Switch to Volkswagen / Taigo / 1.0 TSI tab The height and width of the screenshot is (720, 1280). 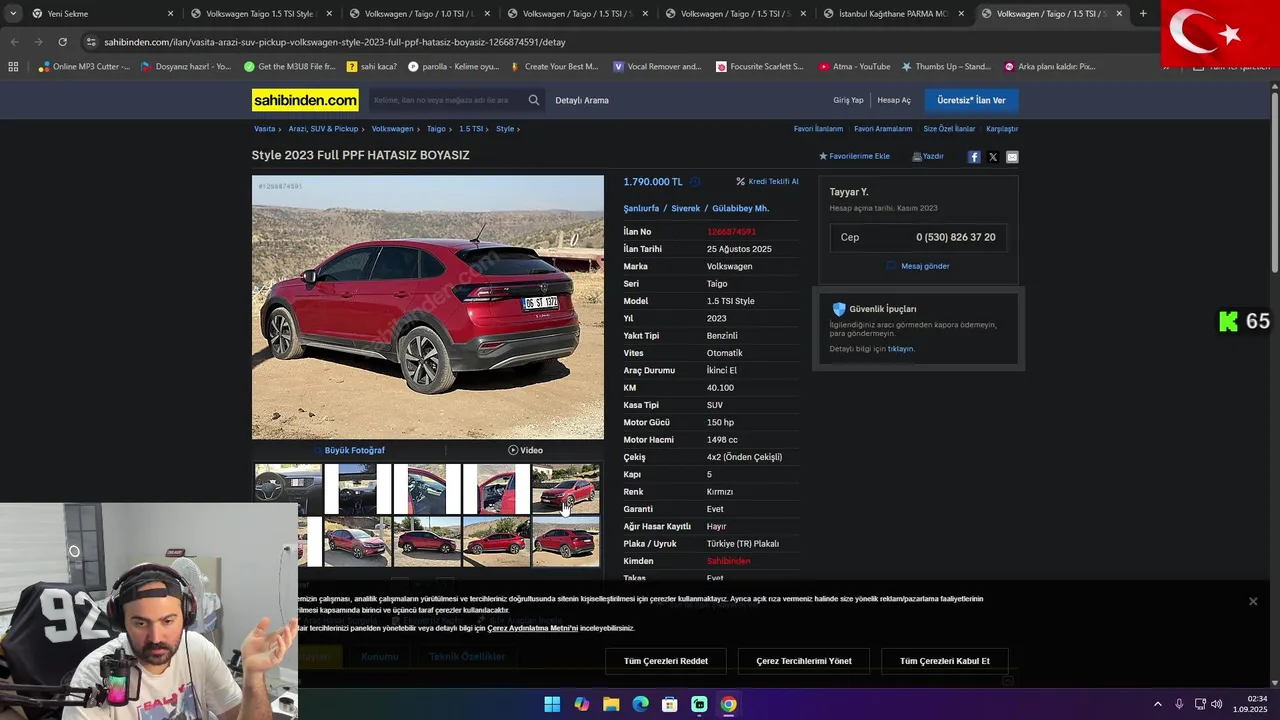pos(419,14)
